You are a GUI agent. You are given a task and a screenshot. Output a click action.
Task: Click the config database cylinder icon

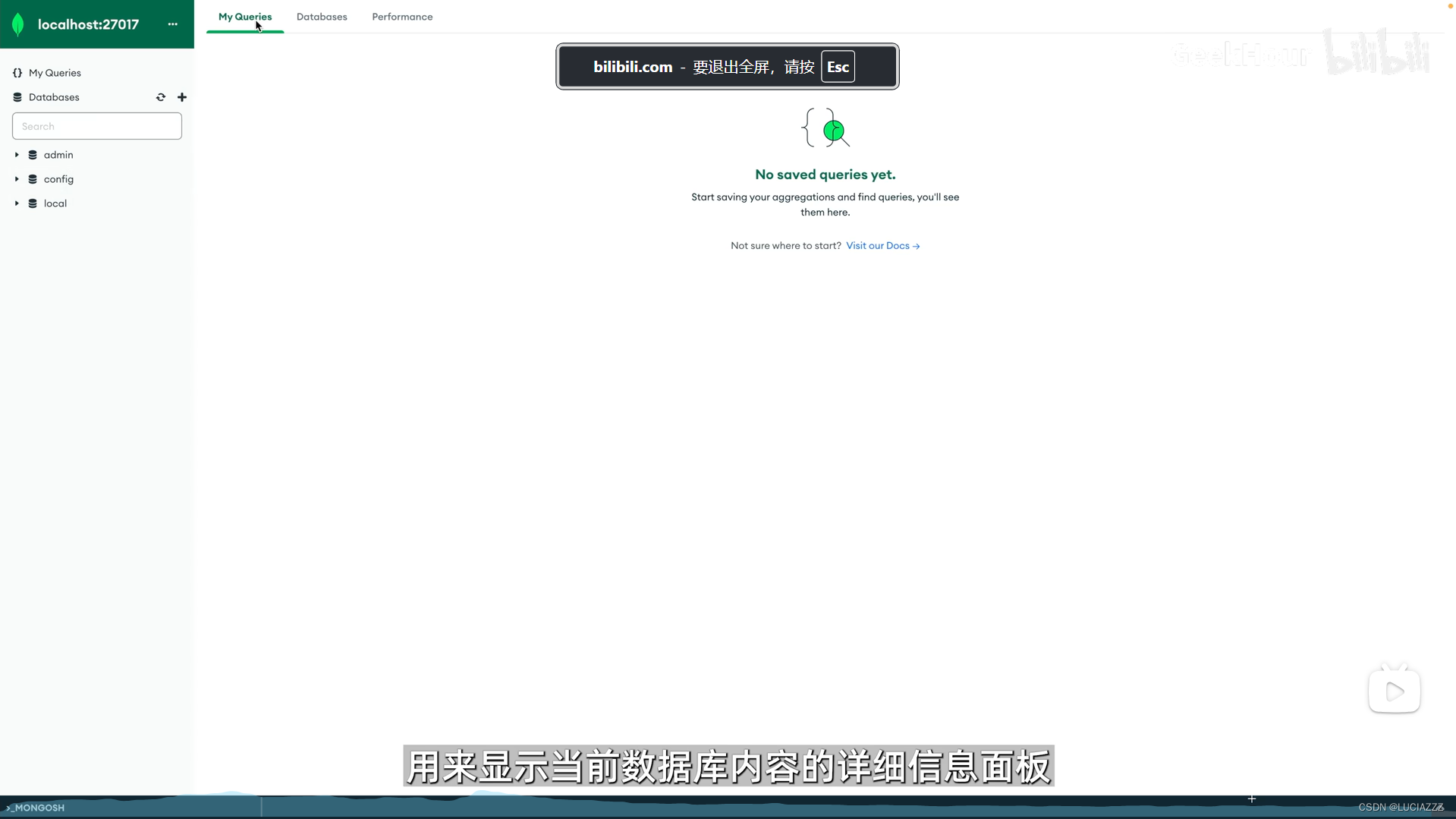(x=33, y=178)
